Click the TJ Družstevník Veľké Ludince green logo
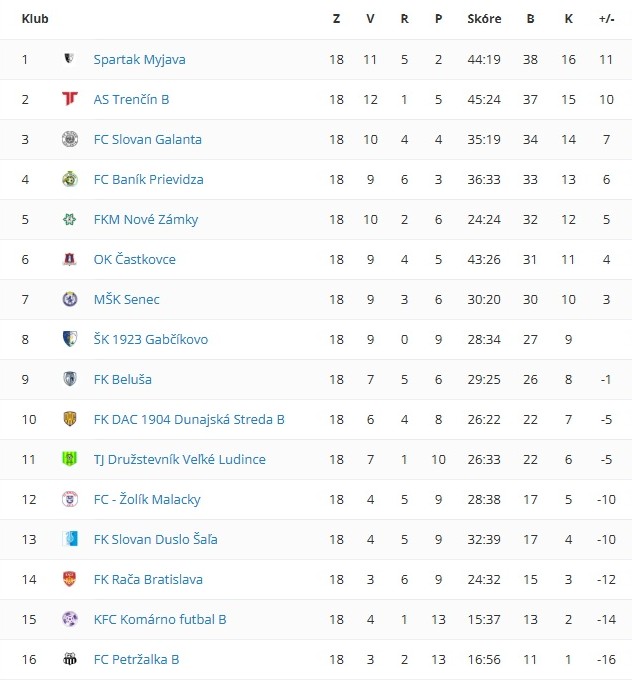Image resolution: width=632 pixels, height=680 pixels. 69,459
